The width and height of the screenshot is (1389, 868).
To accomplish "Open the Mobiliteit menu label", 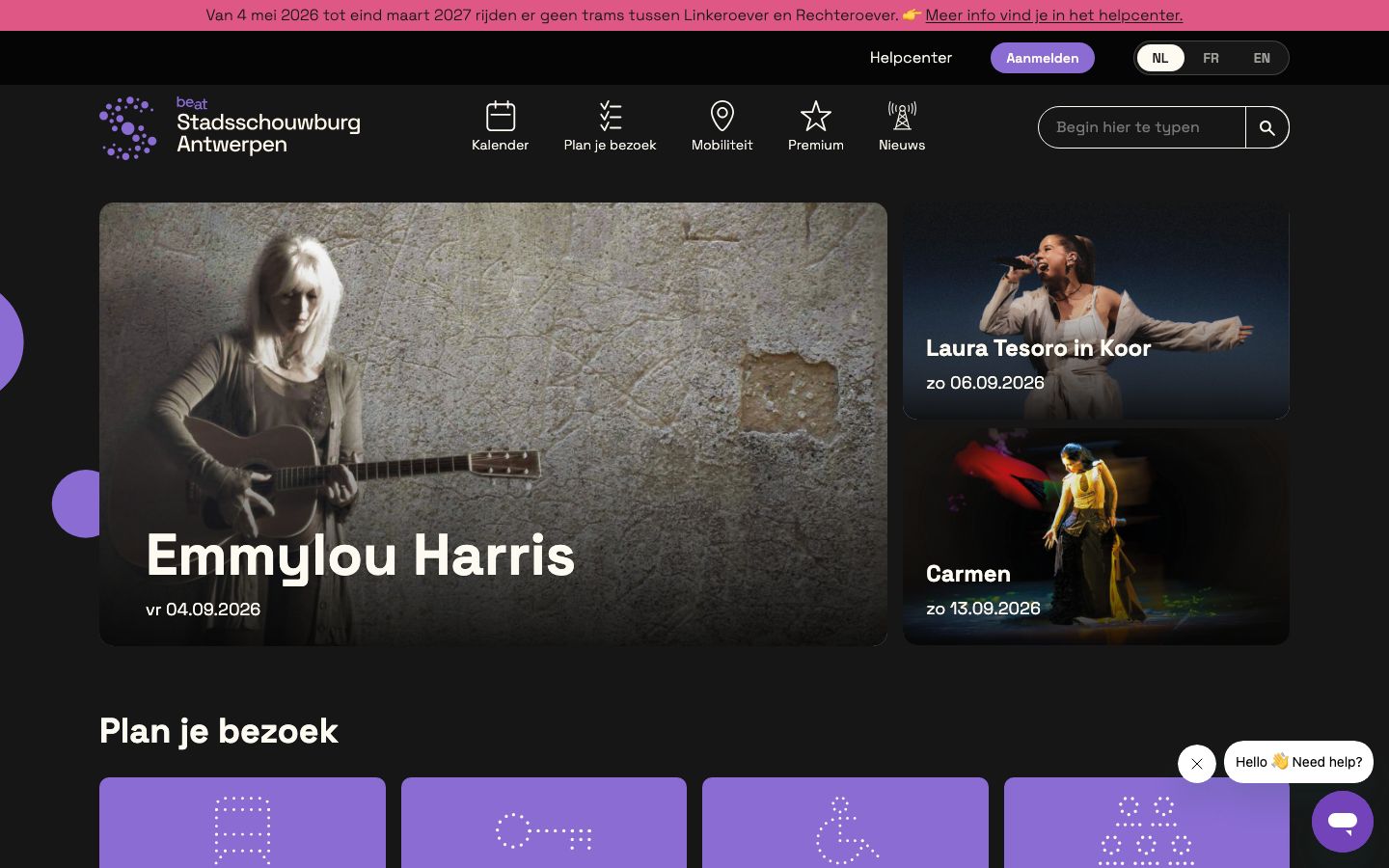I will pos(722,145).
